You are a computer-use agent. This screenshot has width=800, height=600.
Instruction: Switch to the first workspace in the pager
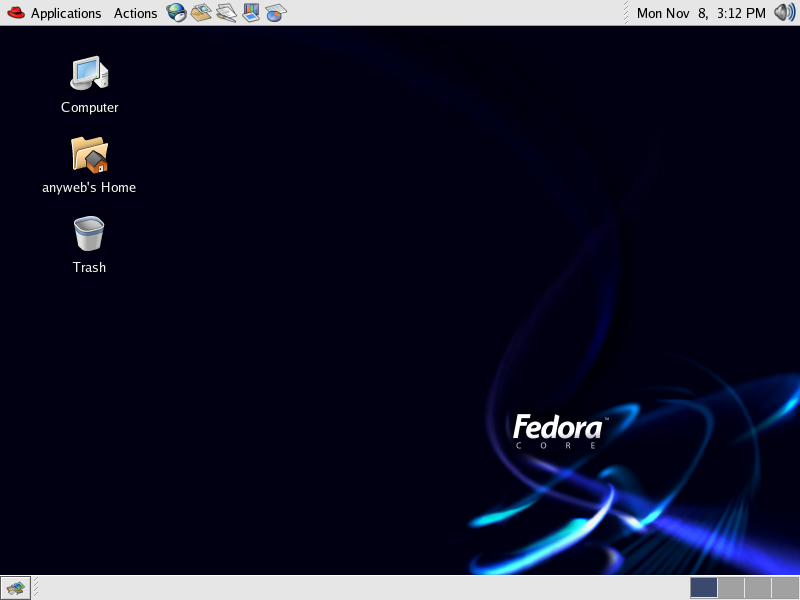(704, 588)
